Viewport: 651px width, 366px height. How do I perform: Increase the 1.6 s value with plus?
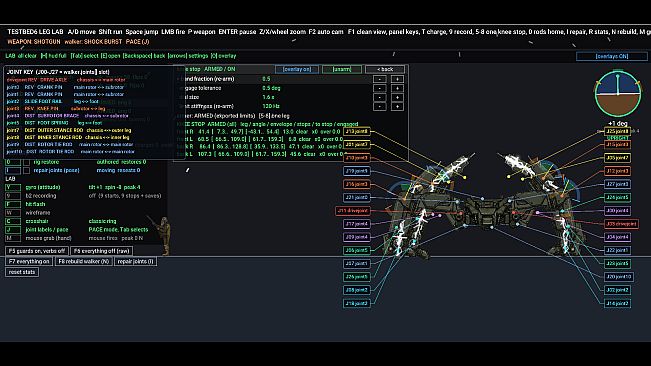[397, 97]
